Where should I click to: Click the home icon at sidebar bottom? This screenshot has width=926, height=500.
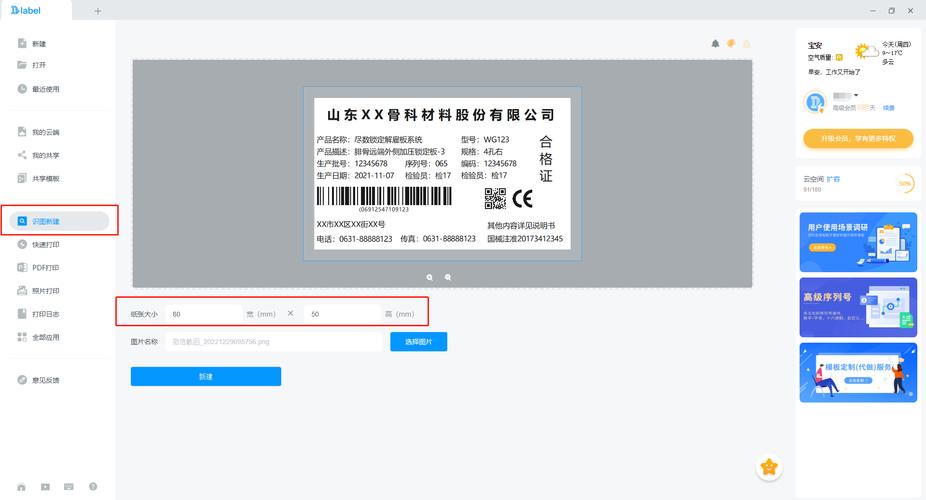click(x=21, y=487)
